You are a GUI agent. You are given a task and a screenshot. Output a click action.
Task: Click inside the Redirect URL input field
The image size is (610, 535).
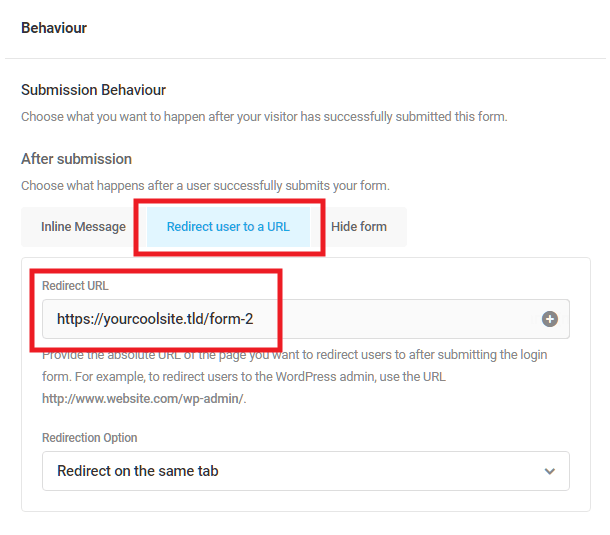[x=306, y=319]
